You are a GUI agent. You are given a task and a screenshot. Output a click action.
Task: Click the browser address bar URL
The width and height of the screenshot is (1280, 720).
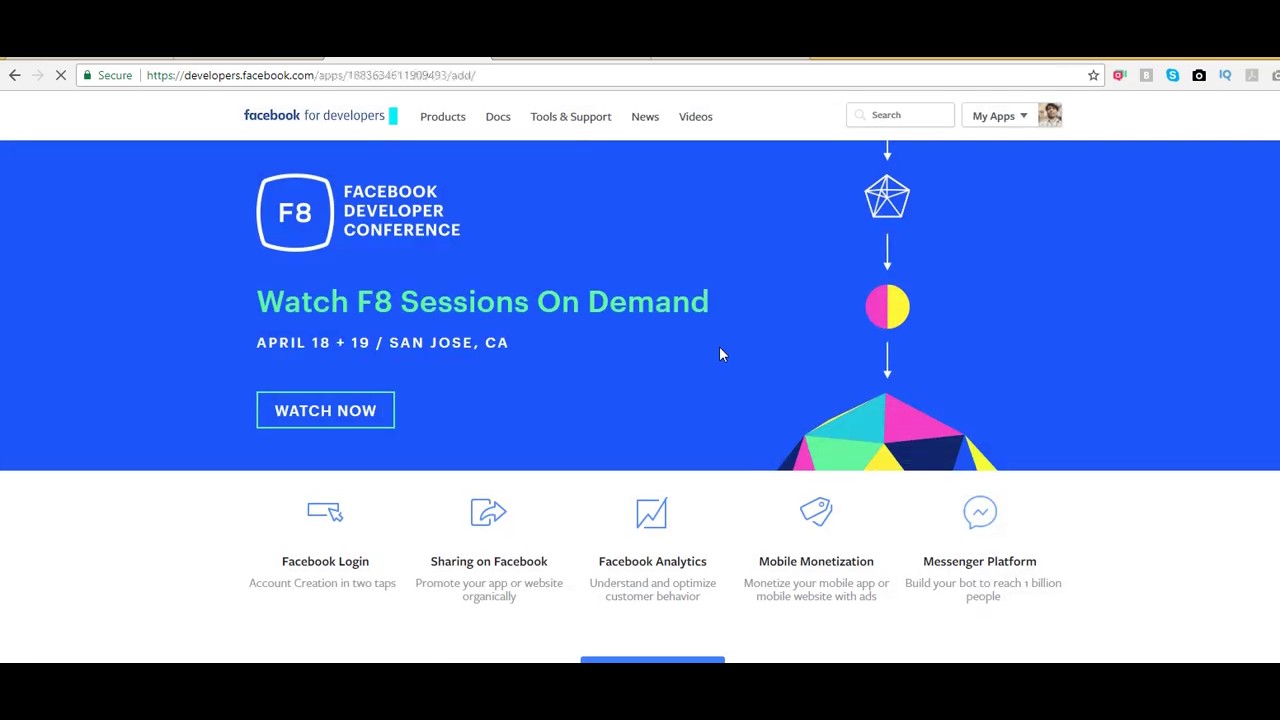click(311, 75)
